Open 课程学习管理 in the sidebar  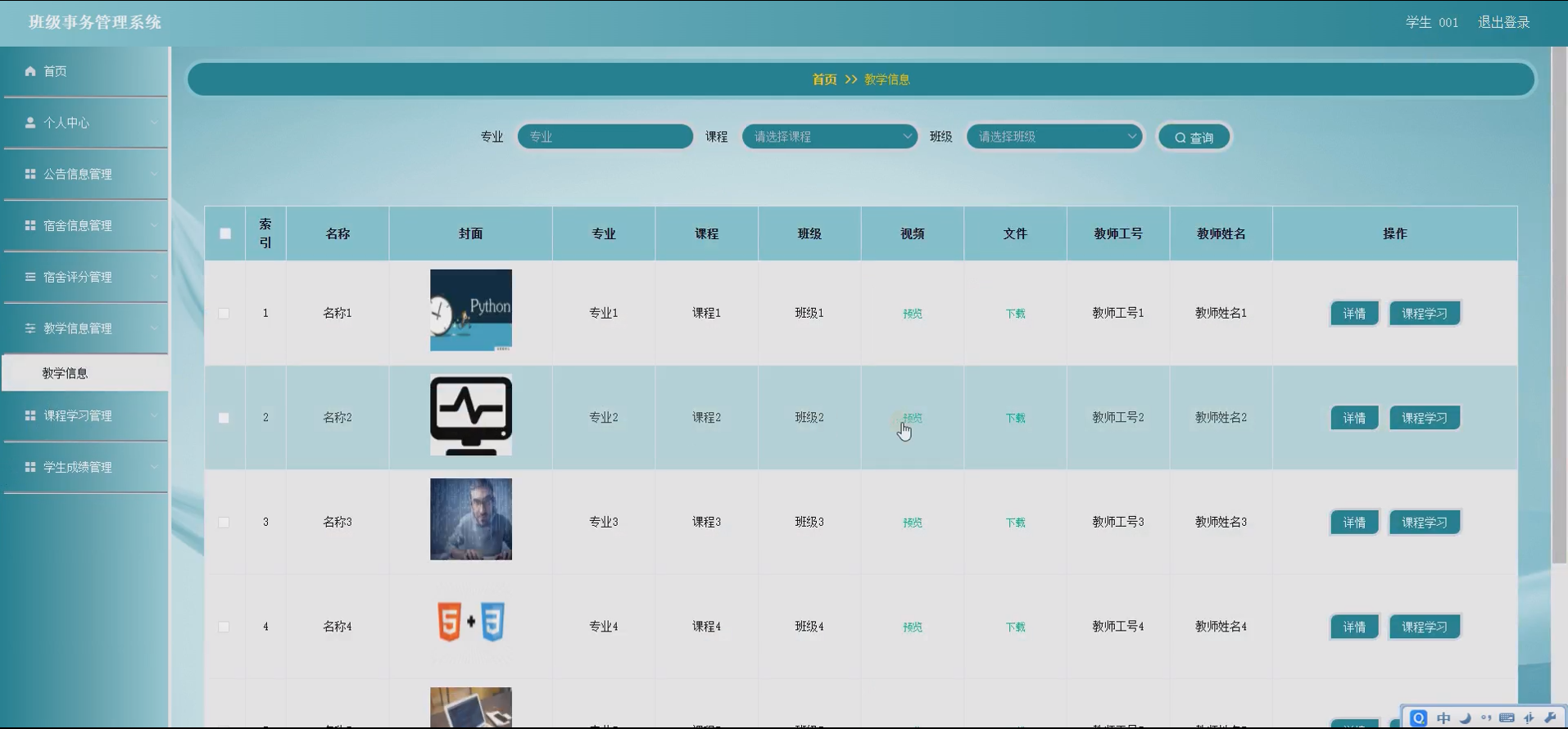pos(85,415)
